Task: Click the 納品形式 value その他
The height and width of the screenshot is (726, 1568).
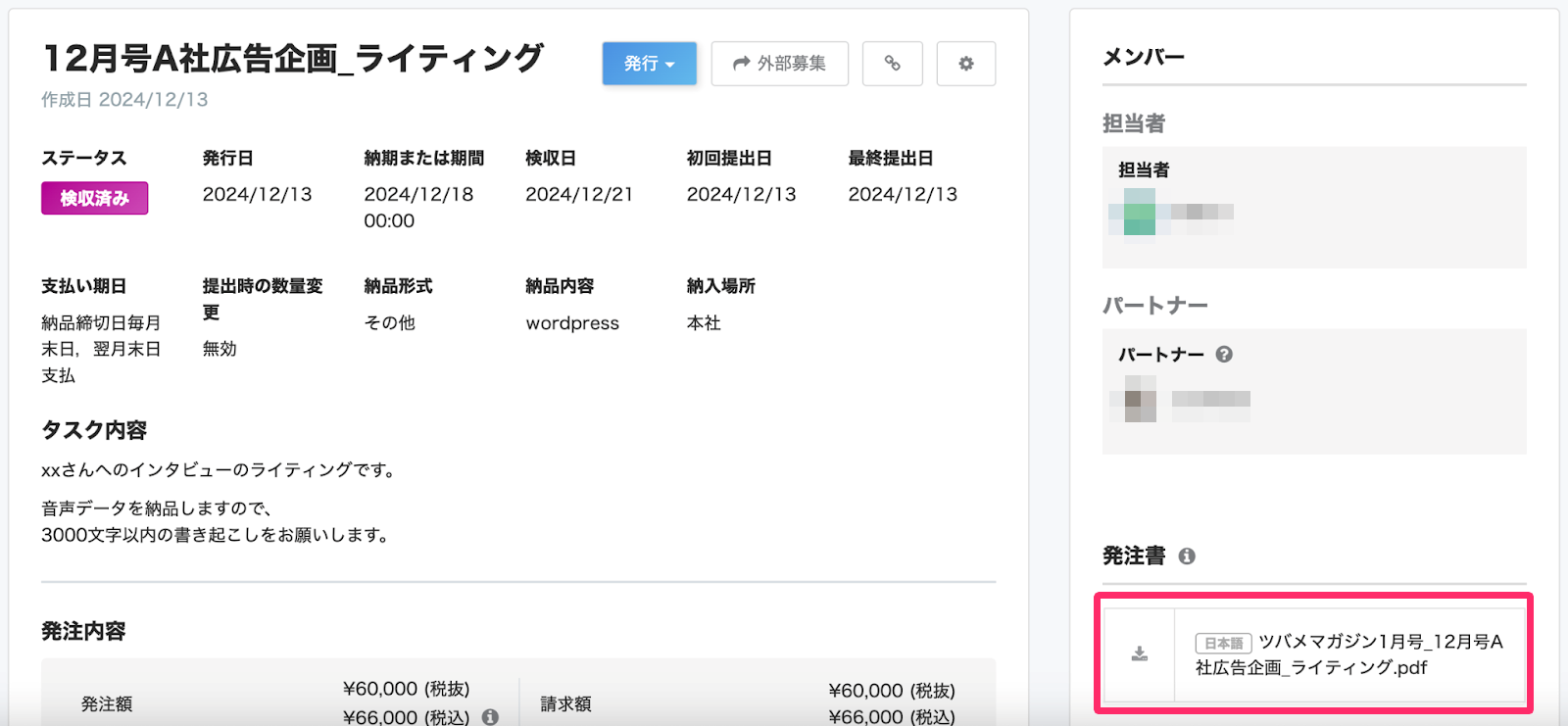Action: pos(389,323)
